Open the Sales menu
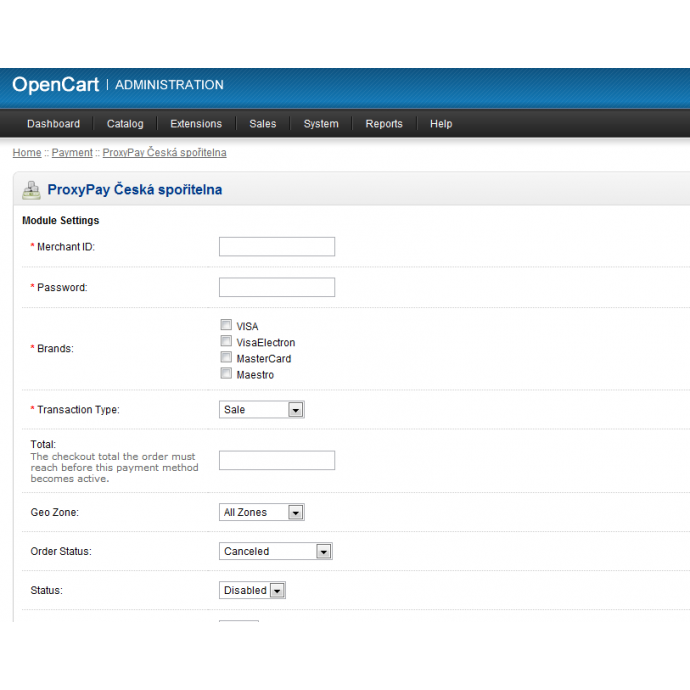The height and width of the screenshot is (690, 690). pyautogui.click(x=263, y=124)
